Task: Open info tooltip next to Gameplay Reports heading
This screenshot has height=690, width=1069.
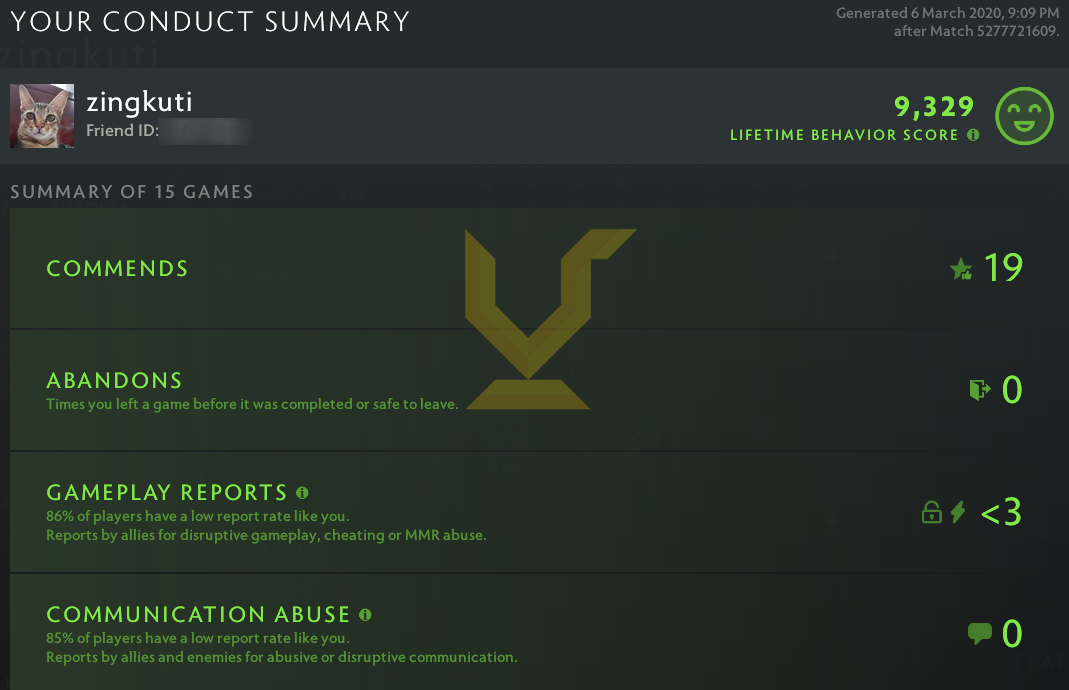Action: 302,492
